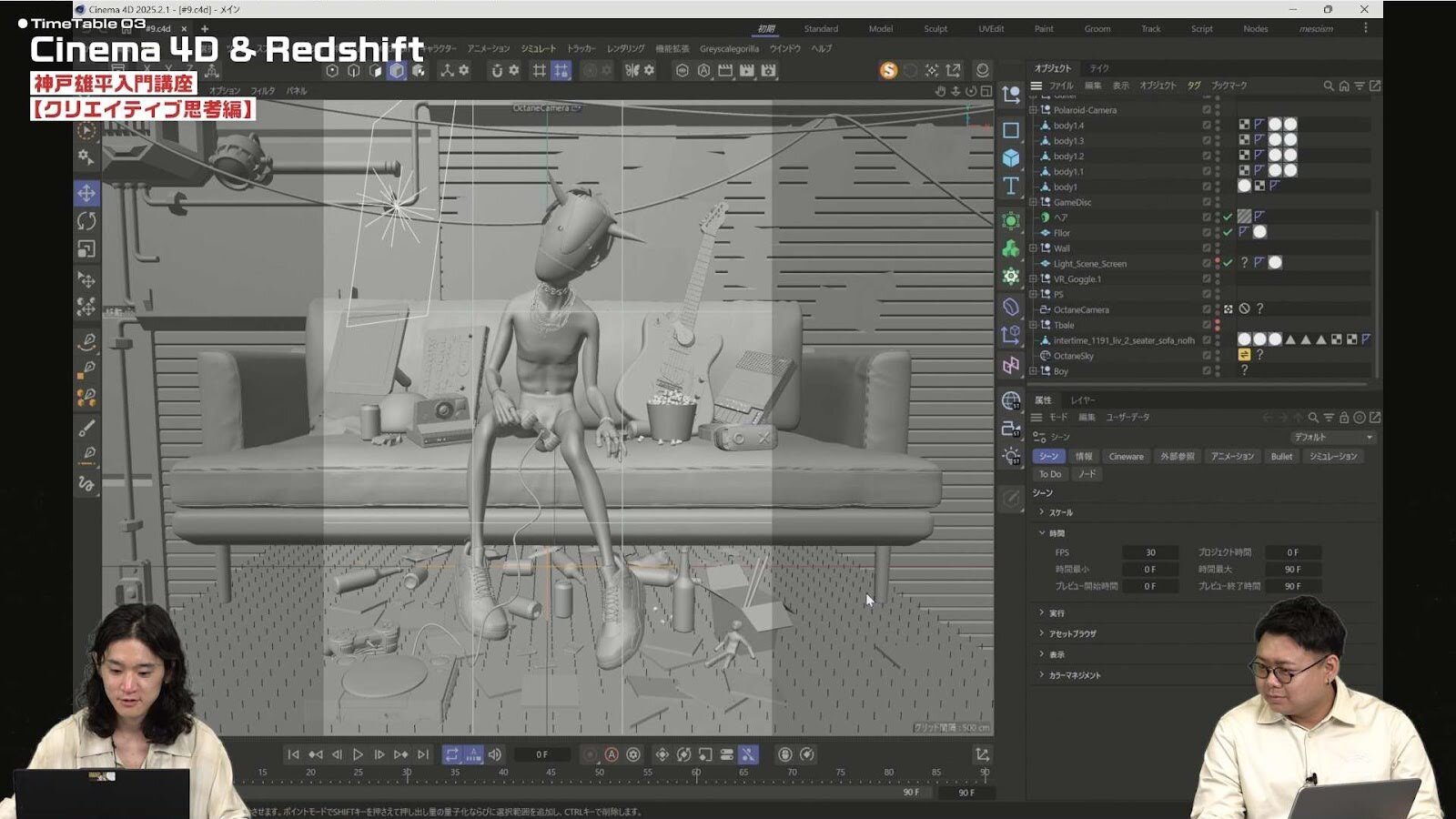Click the Cineware button
This screenshot has height=819, width=1456.
(x=1126, y=457)
